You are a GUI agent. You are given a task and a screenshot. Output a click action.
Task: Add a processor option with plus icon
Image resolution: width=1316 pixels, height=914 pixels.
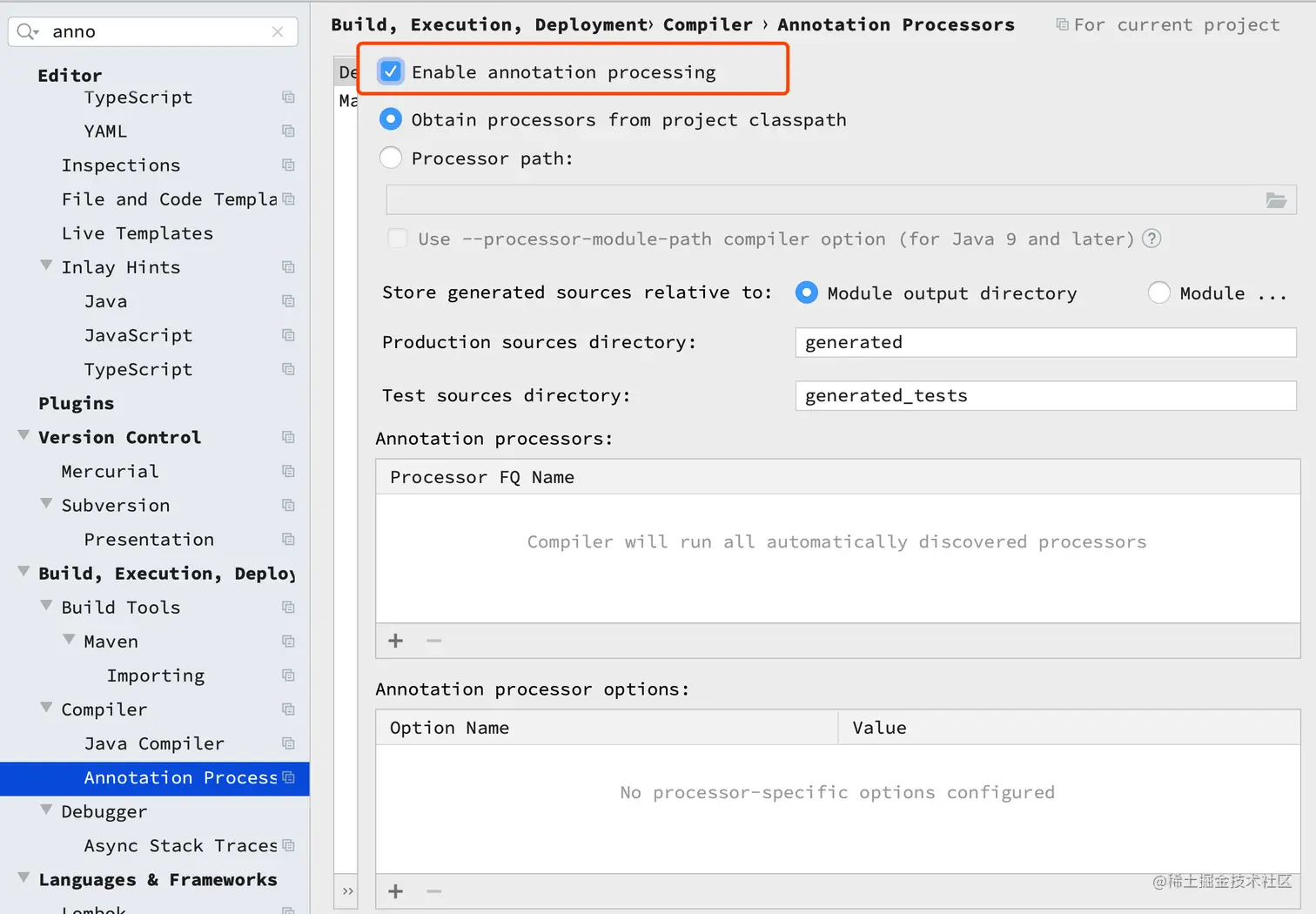point(396,891)
